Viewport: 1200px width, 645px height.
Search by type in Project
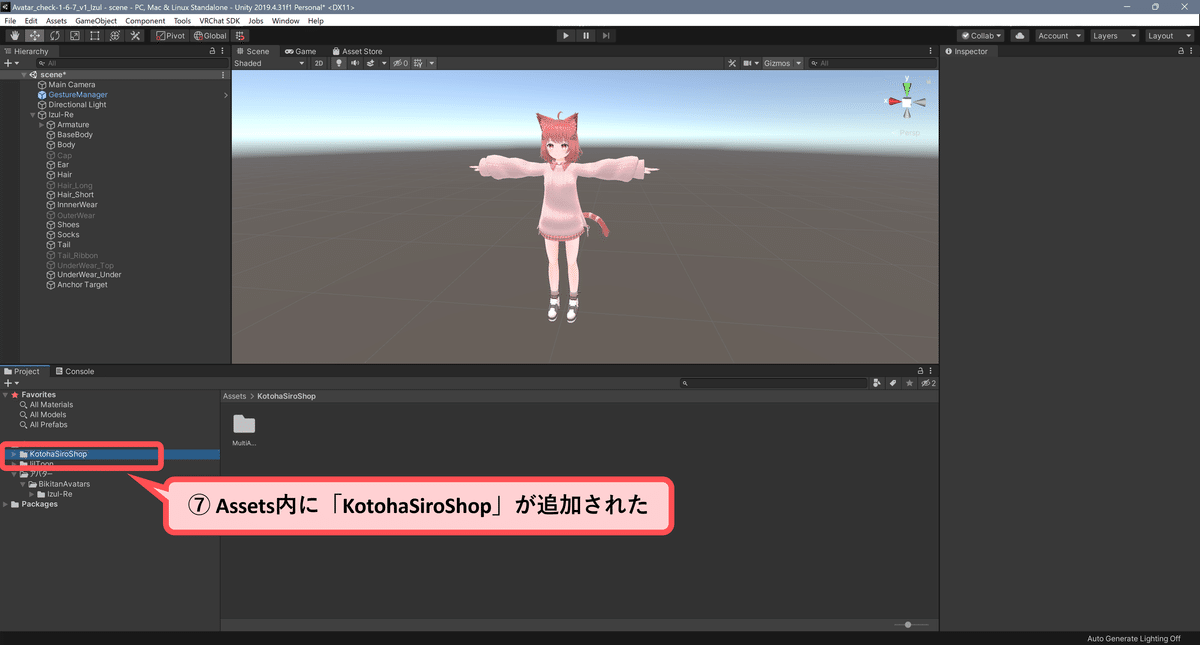tap(877, 383)
